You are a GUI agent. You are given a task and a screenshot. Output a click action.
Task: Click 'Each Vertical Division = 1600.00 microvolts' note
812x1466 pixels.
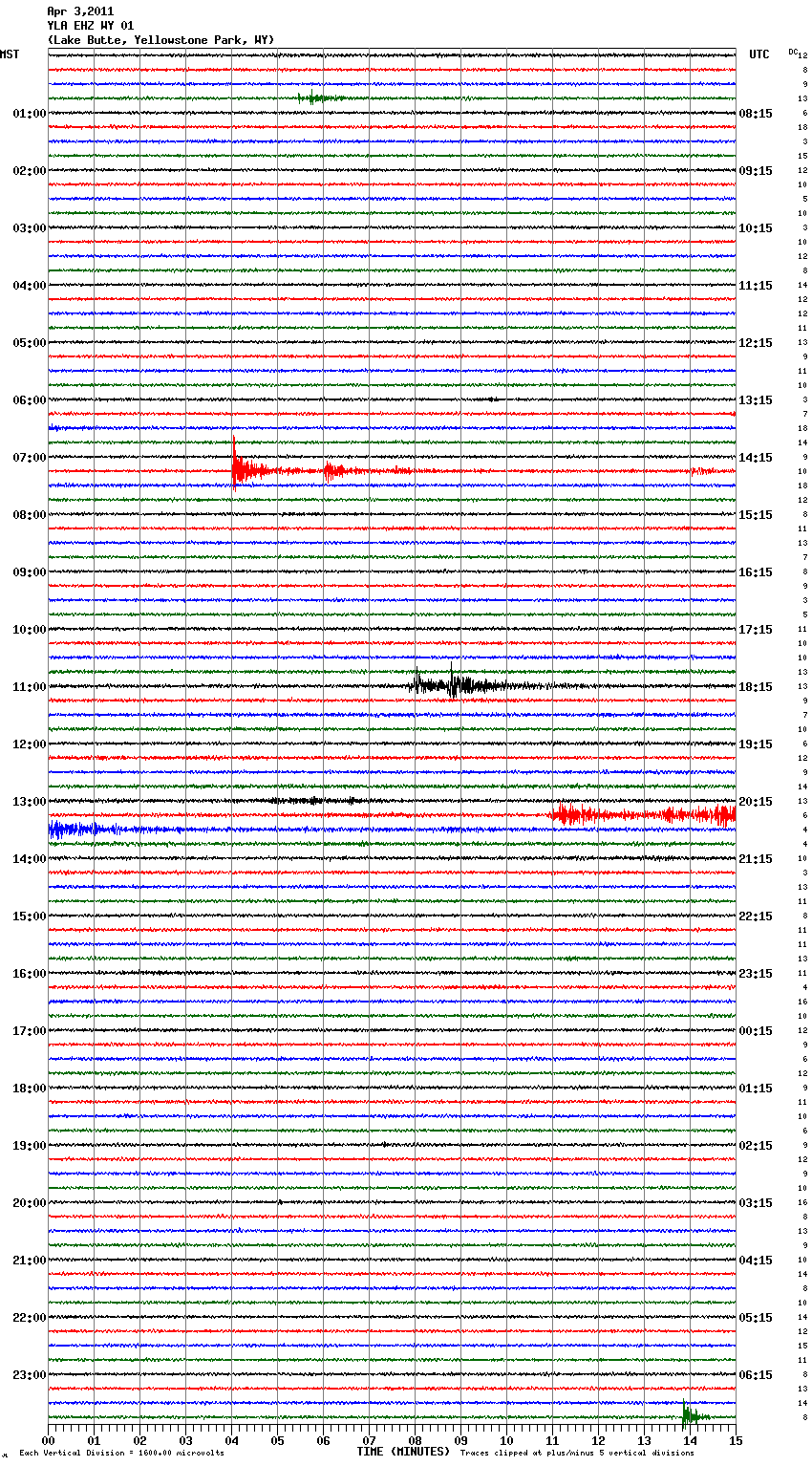tap(121, 1453)
